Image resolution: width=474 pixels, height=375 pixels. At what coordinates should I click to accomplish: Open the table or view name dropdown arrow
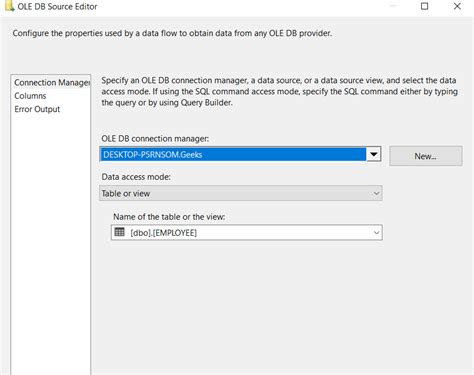pyautogui.click(x=376, y=232)
